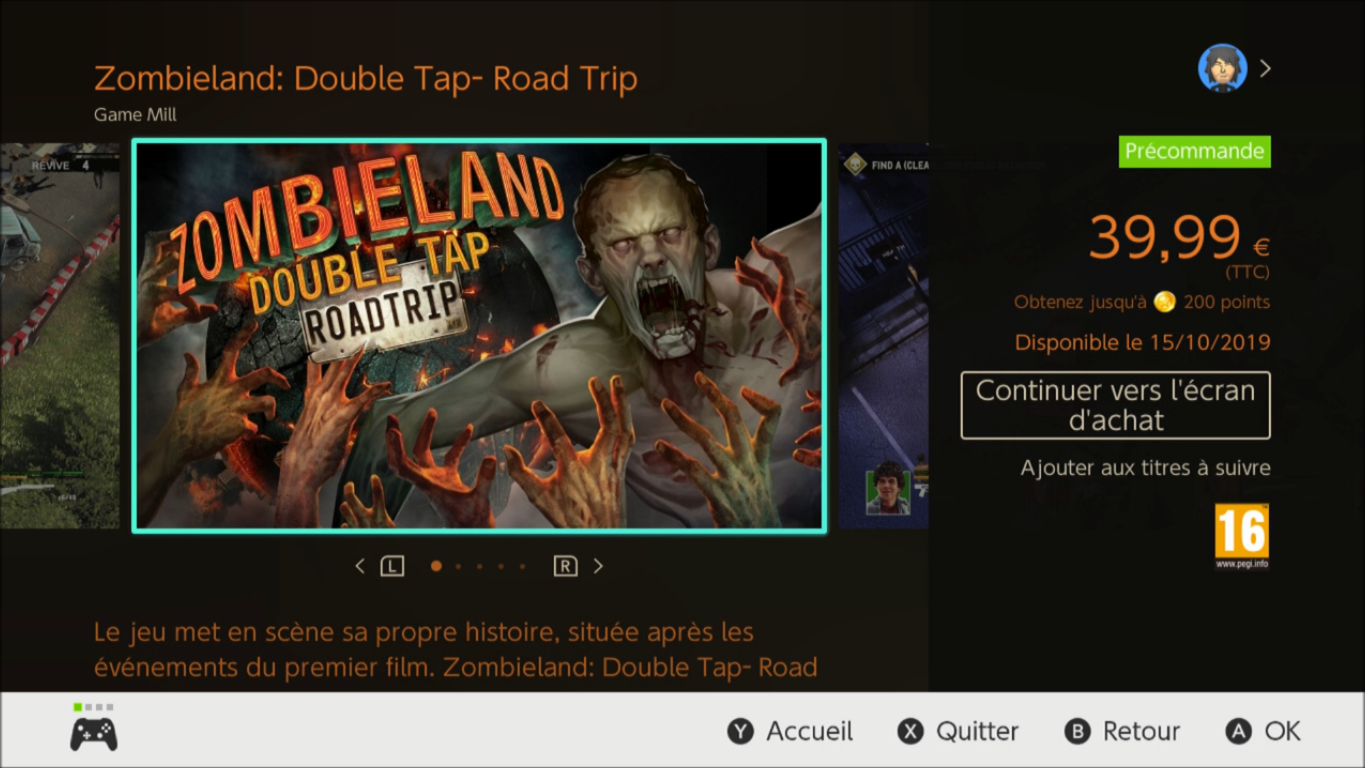Viewport: 1365px width, 768px height.
Task: Select the Précommande green badge
Action: (1194, 151)
